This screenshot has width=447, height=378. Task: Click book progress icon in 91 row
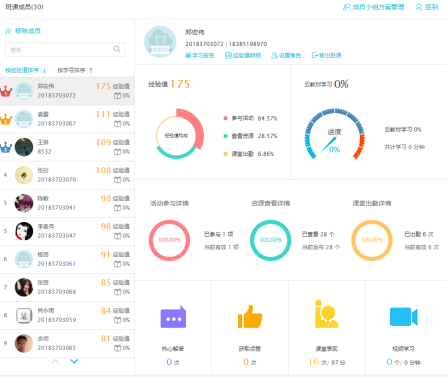coord(117,264)
